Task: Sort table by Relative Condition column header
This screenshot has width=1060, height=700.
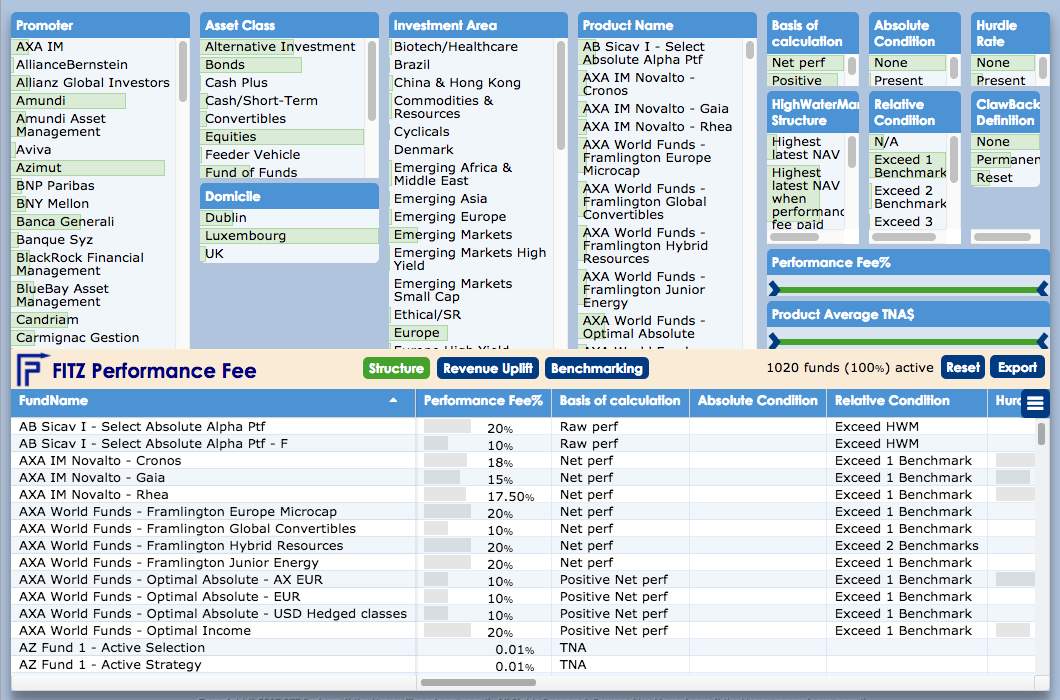Action: [892, 401]
